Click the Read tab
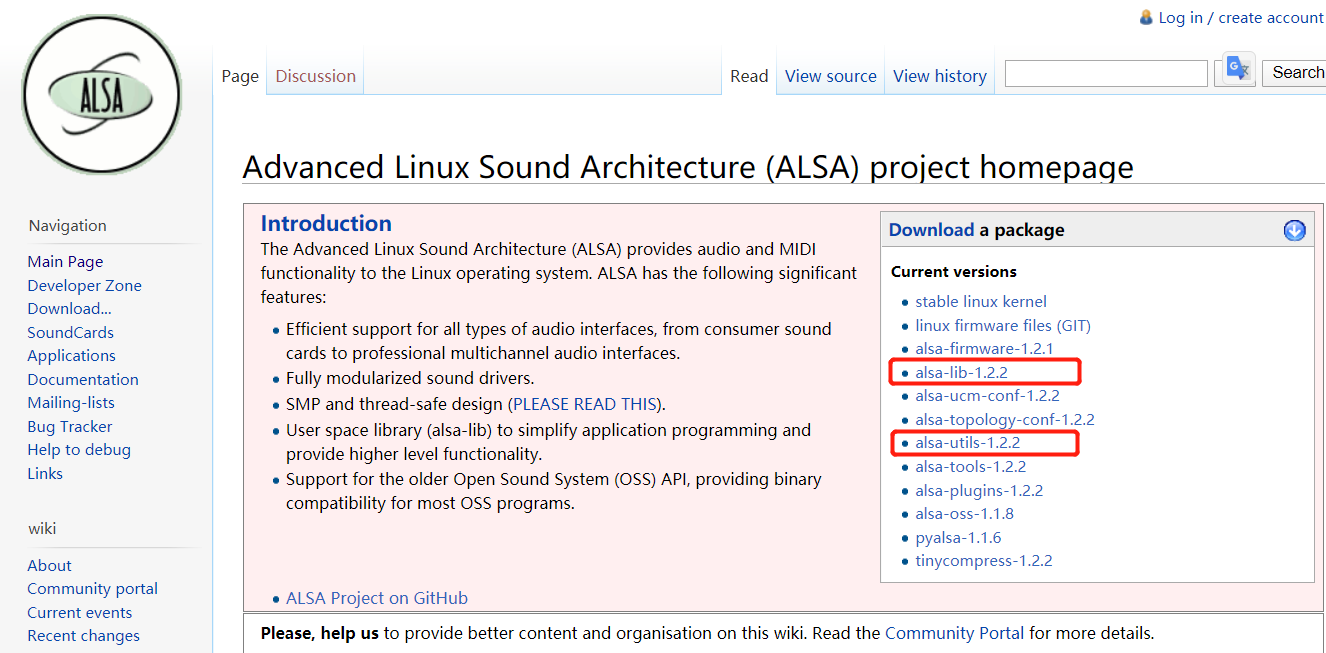Viewport: 1326px width, 653px height. tap(749, 76)
